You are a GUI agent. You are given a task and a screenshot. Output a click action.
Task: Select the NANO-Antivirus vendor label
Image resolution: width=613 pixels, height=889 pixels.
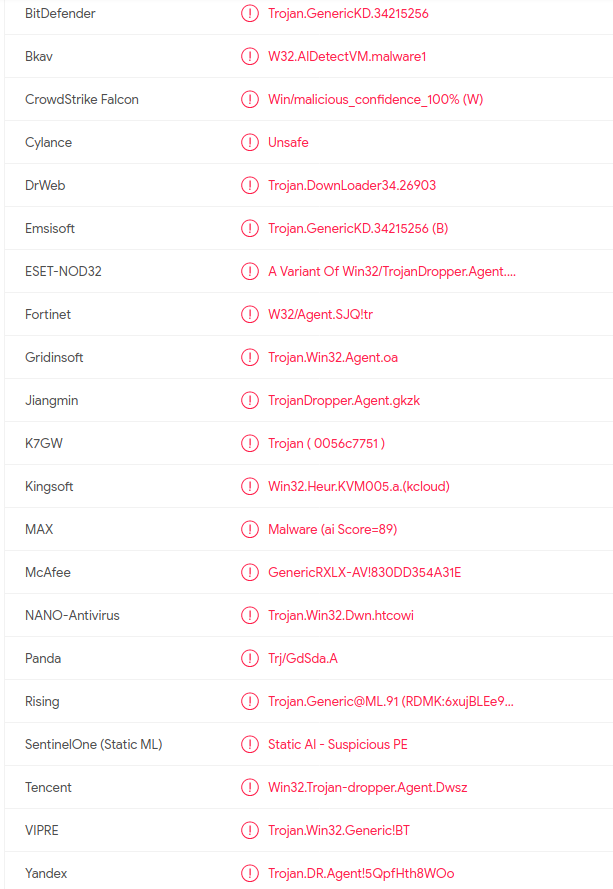click(72, 616)
